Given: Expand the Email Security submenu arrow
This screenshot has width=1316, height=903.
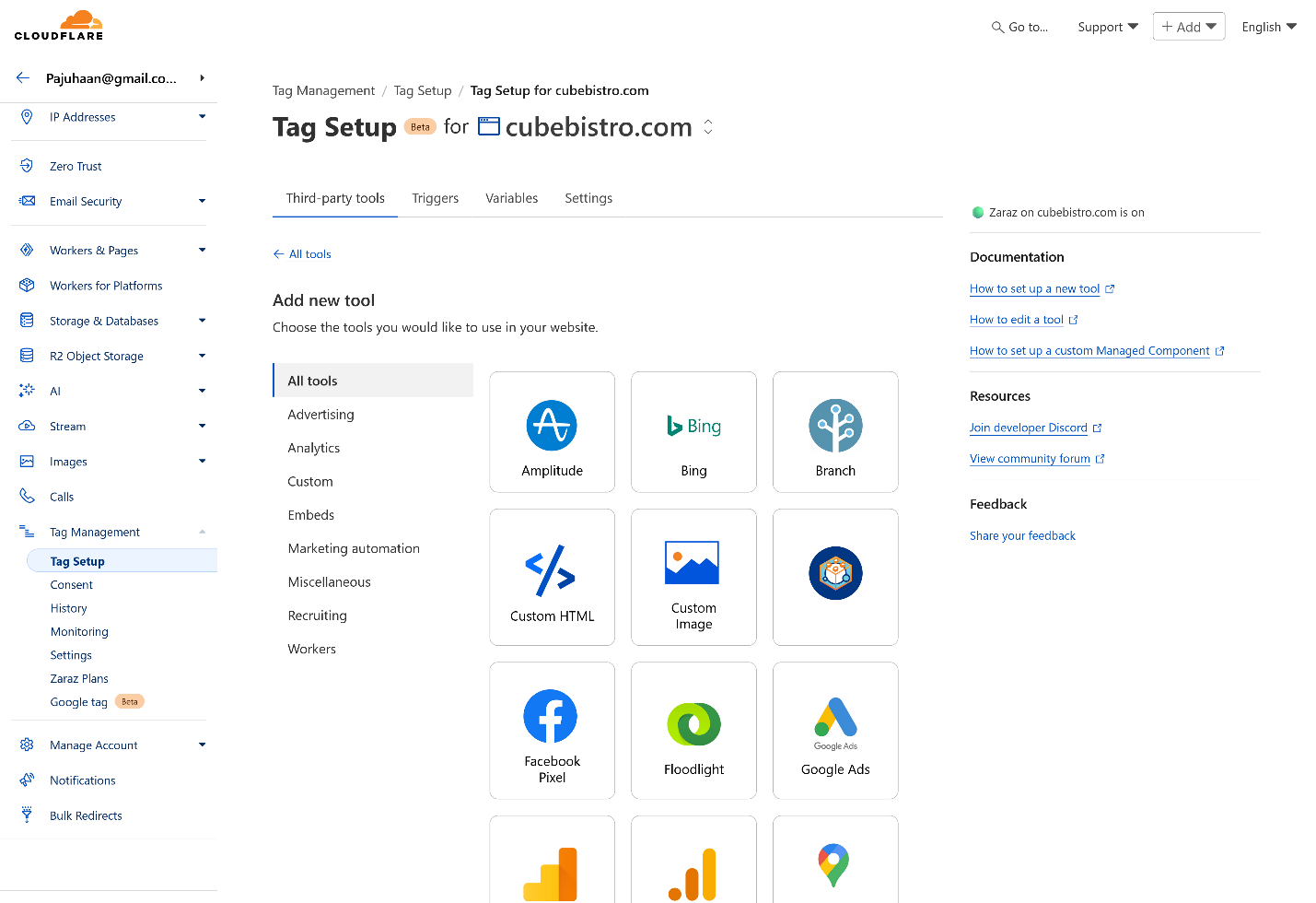Looking at the screenshot, I should (202, 201).
